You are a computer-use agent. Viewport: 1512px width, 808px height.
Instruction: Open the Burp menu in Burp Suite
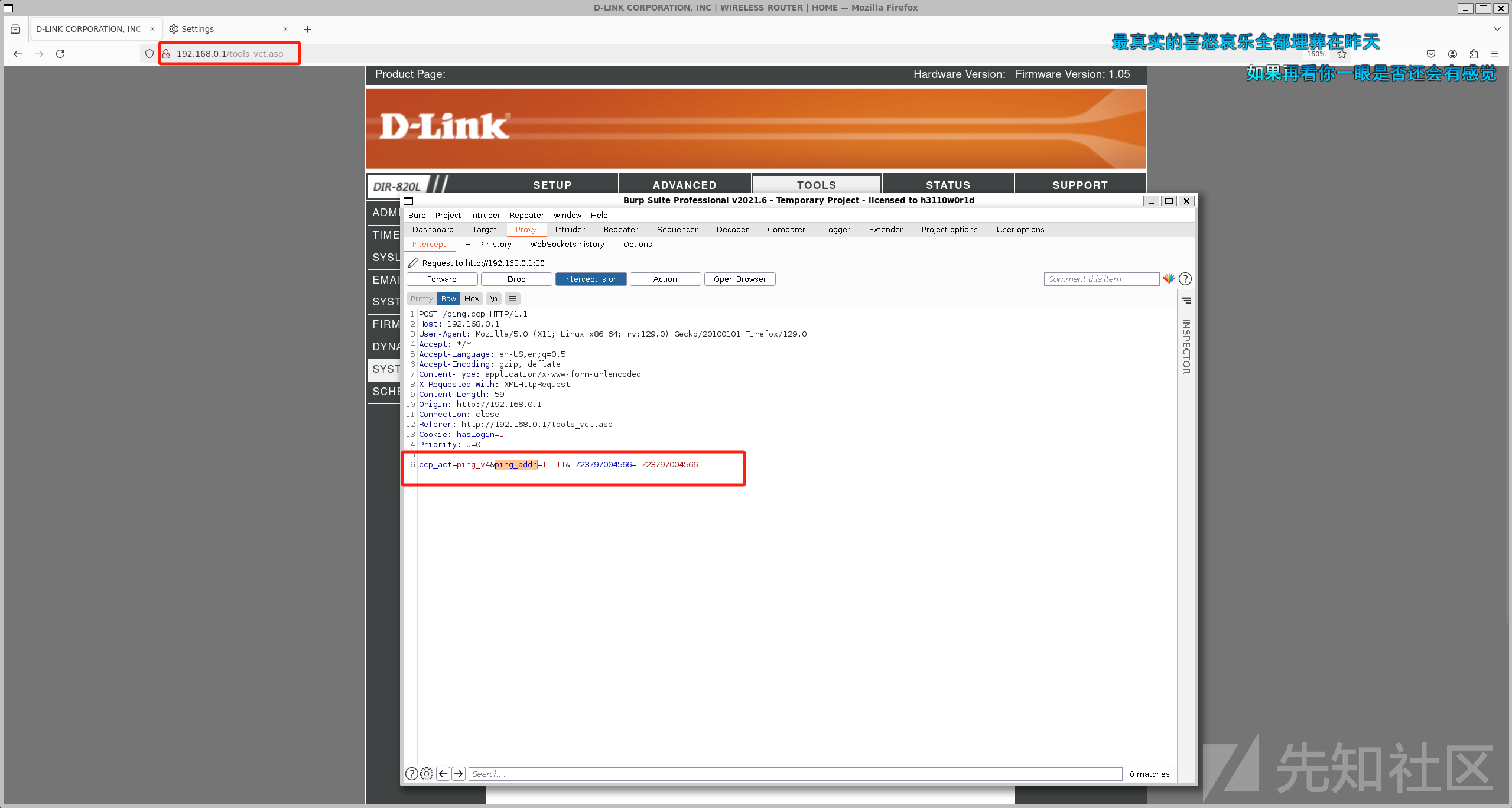(x=417, y=215)
